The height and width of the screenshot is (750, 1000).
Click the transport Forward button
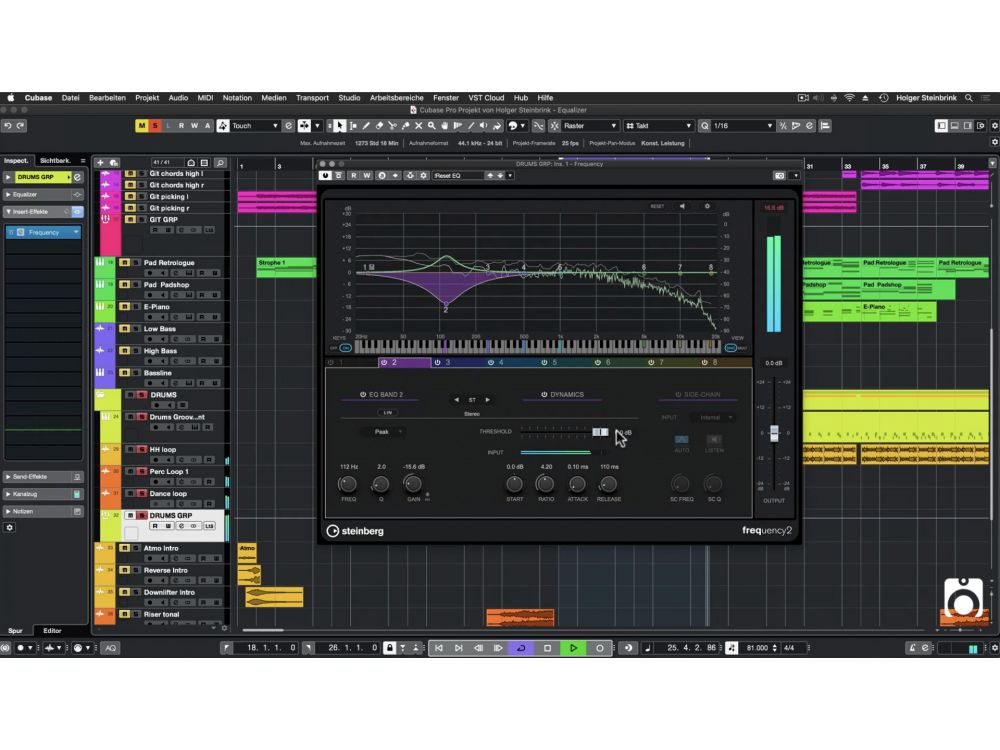click(x=498, y=648)
